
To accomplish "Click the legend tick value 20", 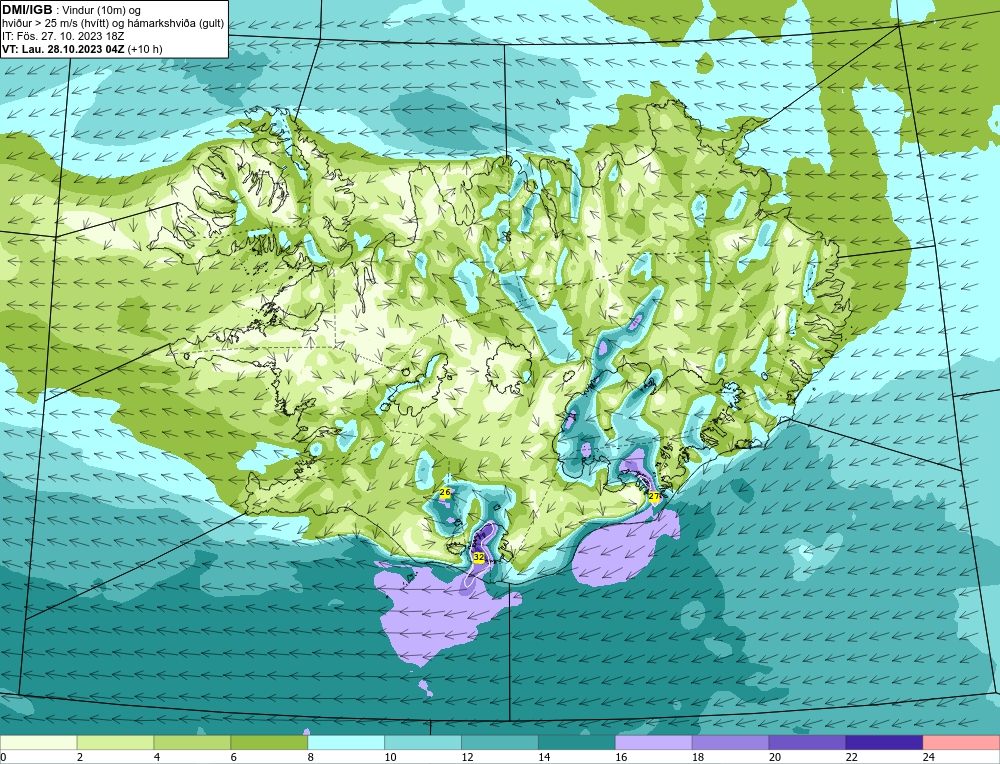I will point(775,757).
